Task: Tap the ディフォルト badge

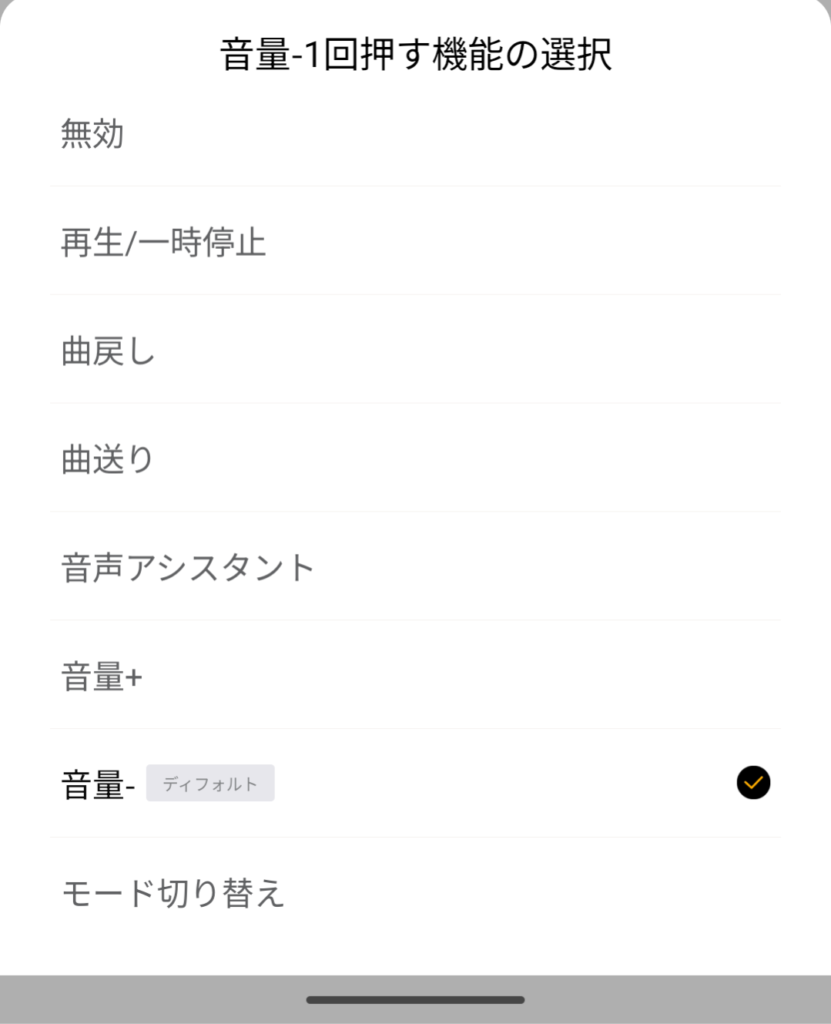Action: click(x=210, y=784)
